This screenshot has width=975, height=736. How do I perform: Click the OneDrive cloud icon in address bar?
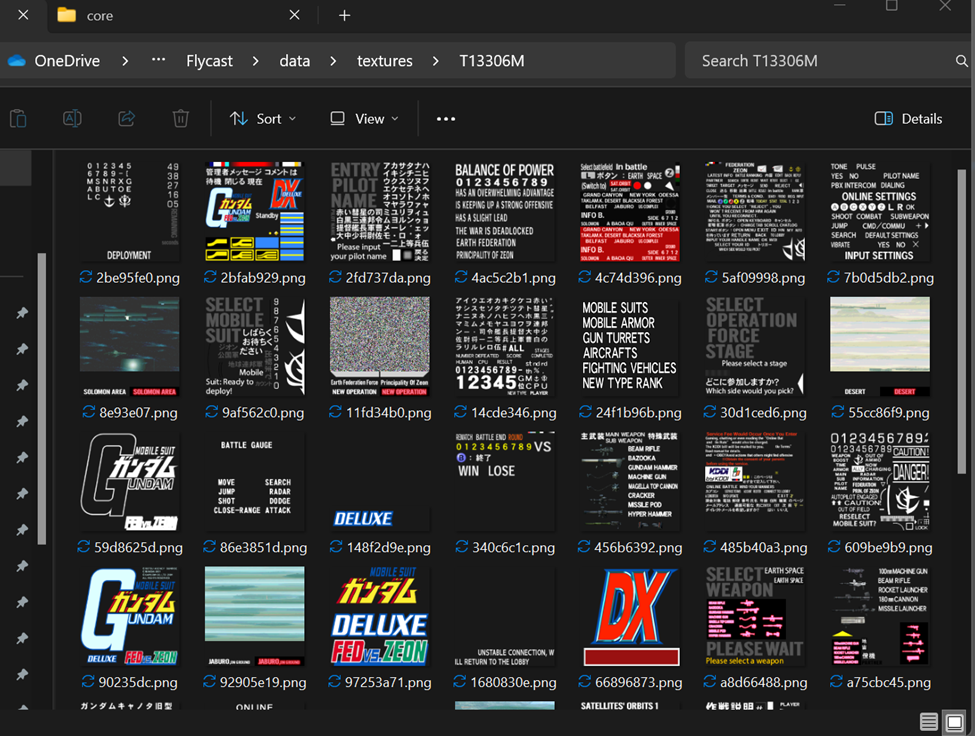point(17,61)
